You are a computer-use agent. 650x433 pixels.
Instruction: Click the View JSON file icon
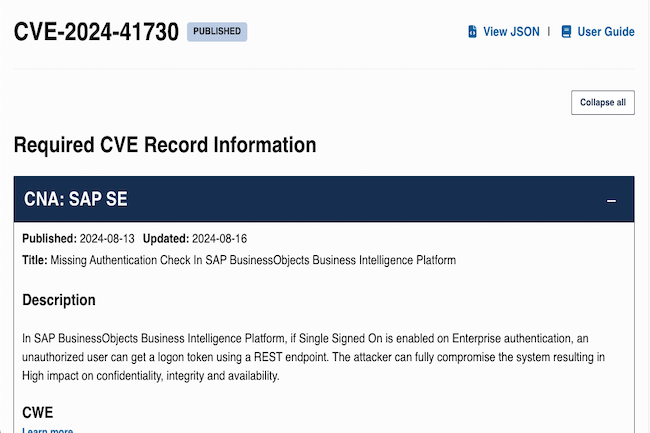pos(473,32)
